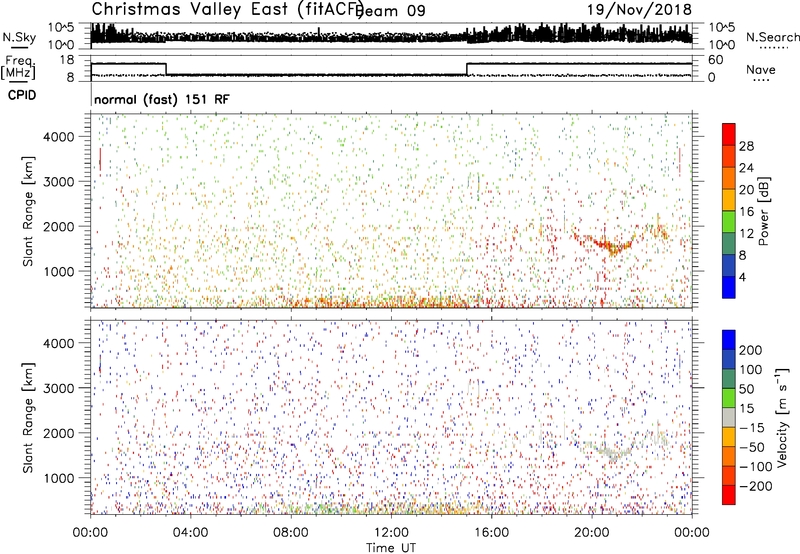The width and height of the screenshot is (800, 554).
Task: Click the CPID label
Action: [22, 95]
